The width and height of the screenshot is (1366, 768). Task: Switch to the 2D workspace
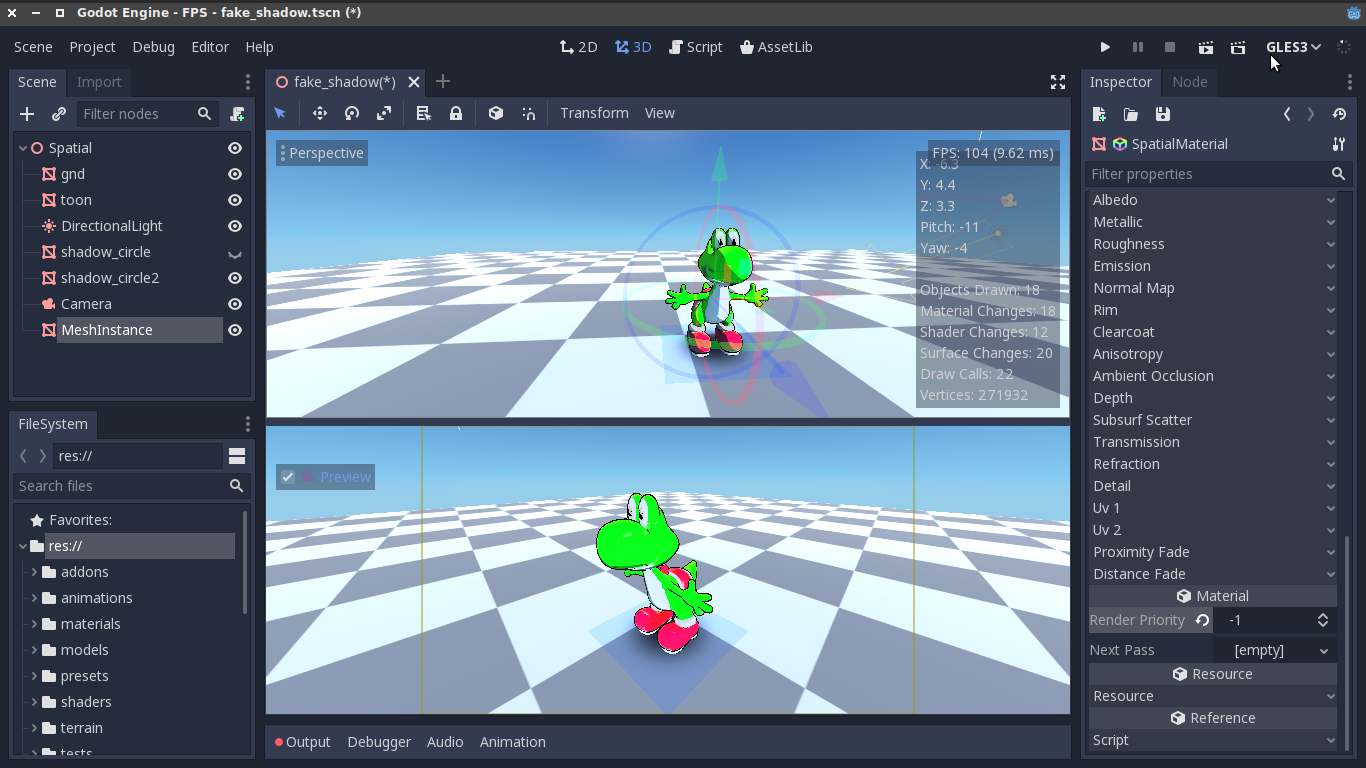click(578, 46)
